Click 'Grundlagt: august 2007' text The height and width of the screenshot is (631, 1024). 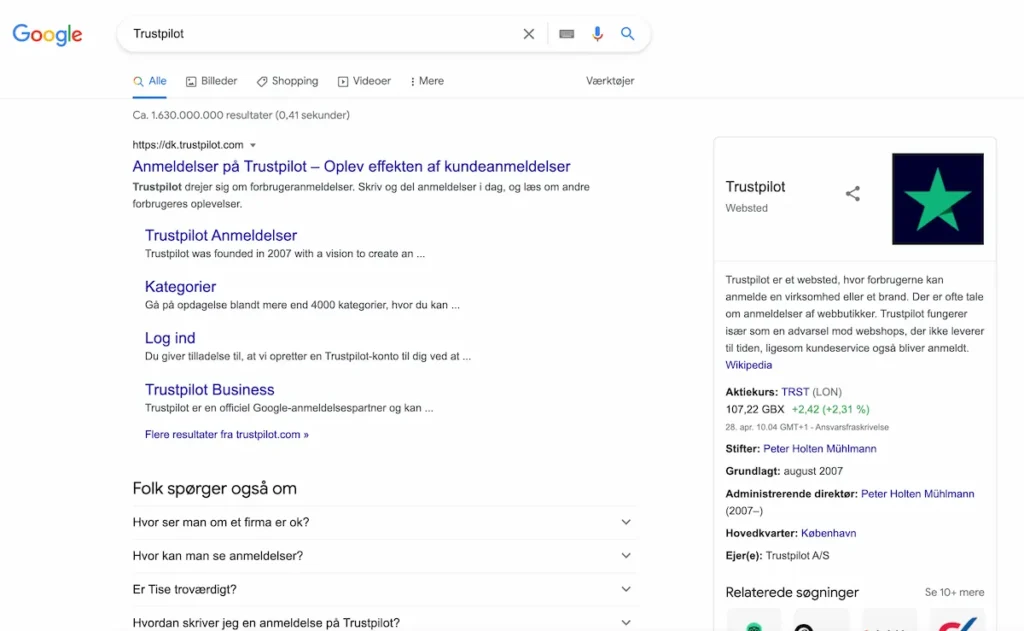784,471
